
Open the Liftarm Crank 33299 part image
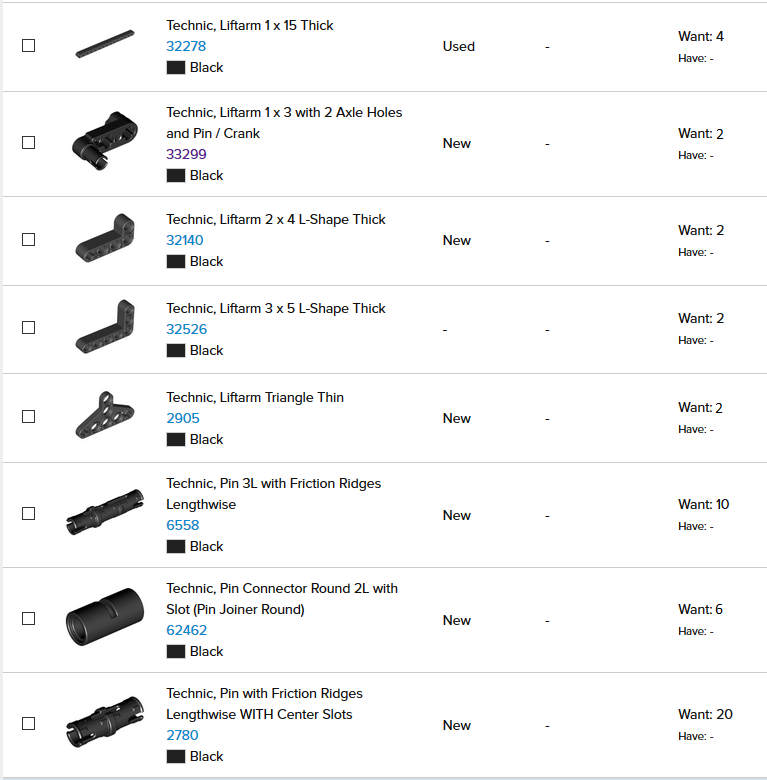tap(105, 141)
